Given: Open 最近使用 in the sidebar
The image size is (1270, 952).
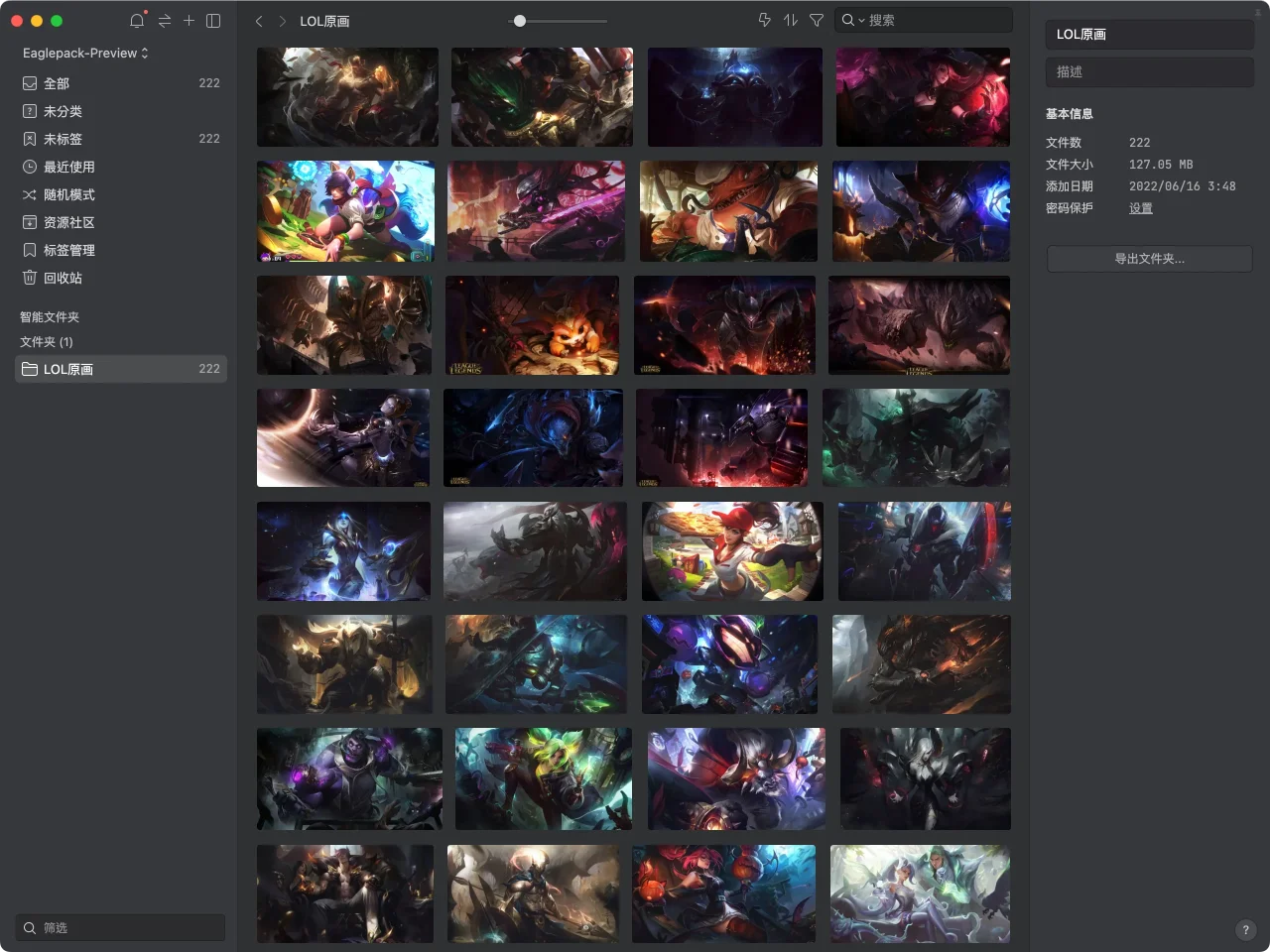Looking at the screenshot, I should [x=121, y=167].
